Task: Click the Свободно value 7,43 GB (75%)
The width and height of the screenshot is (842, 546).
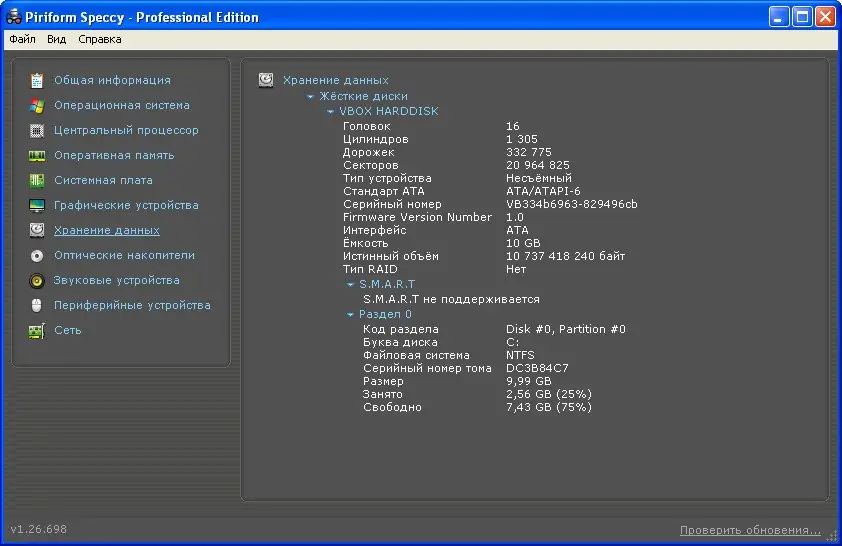Action: [549, 407]
